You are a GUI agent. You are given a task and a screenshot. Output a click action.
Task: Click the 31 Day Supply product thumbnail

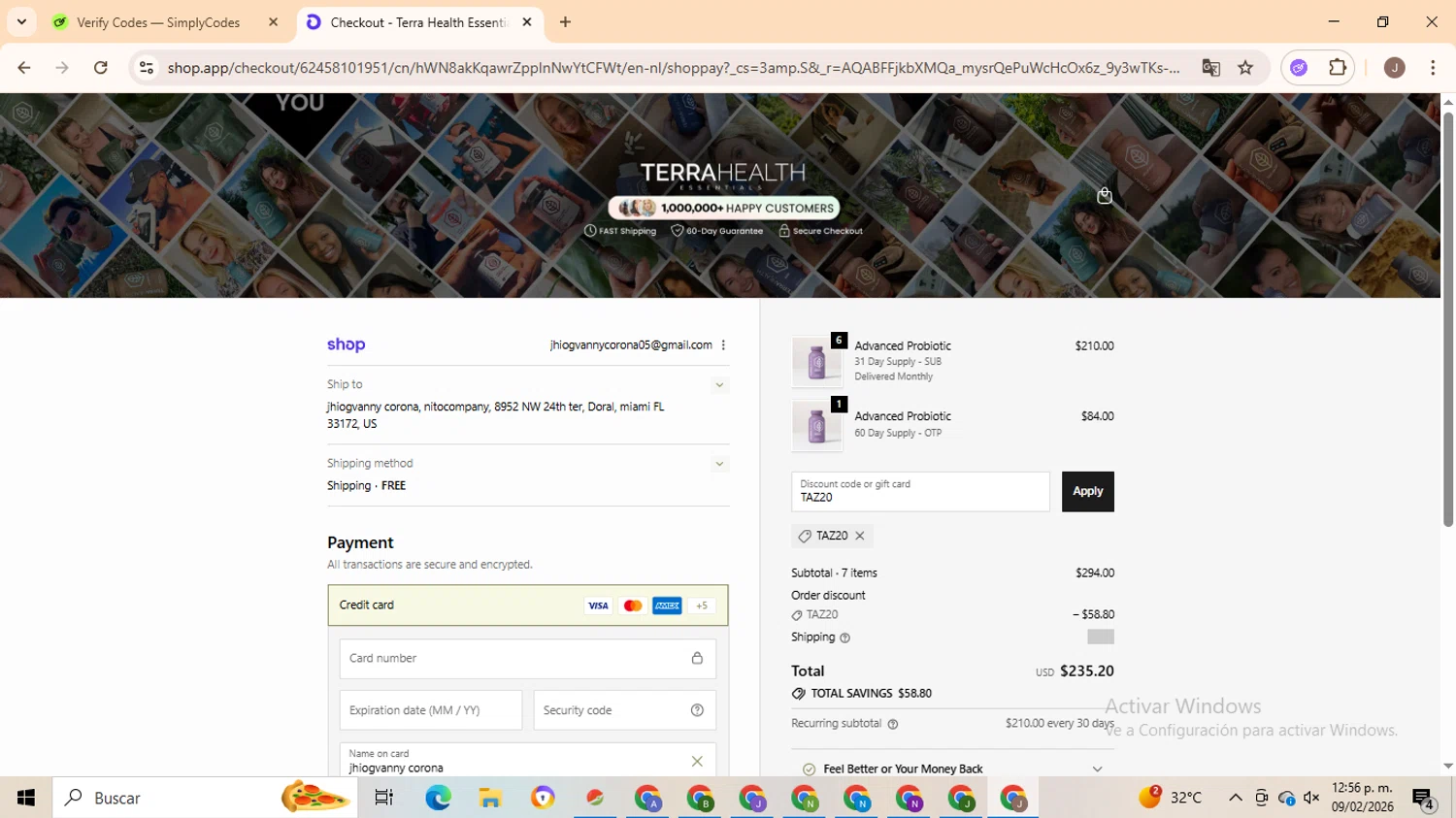pyautogui.click(x=816, y=362)
